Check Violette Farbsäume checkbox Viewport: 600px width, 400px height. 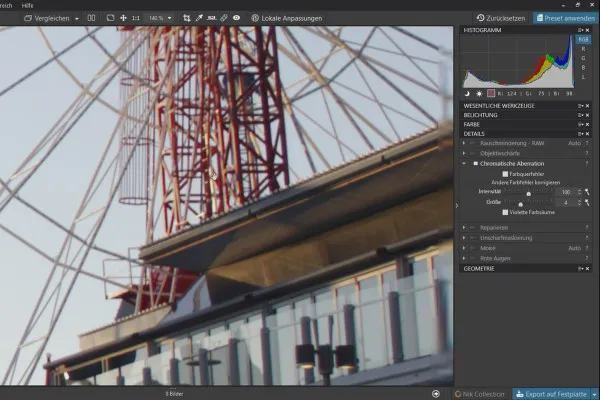click(x=505, y=212)
